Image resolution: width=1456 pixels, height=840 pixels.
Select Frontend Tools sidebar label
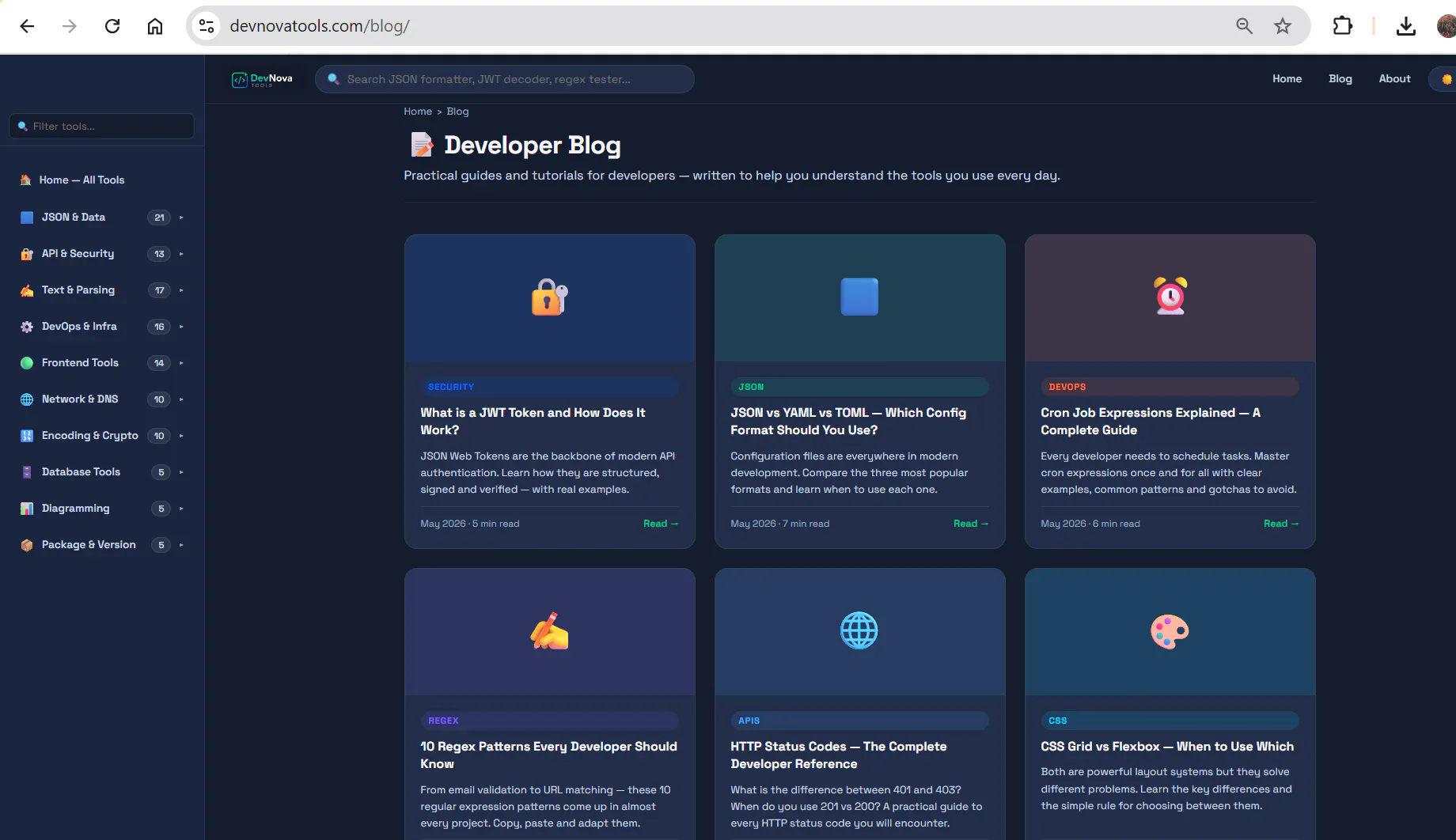point(80,363)
